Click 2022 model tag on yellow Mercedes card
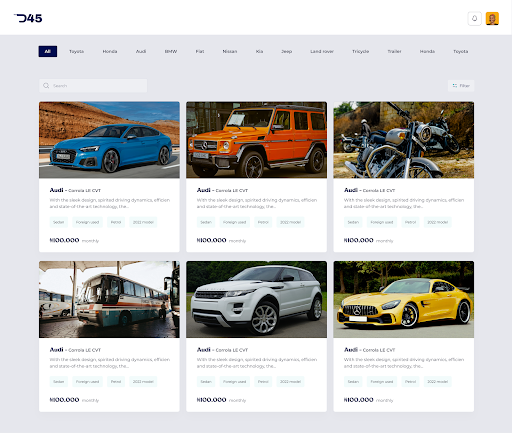512x433 pixels. click(x=438, y=381)
